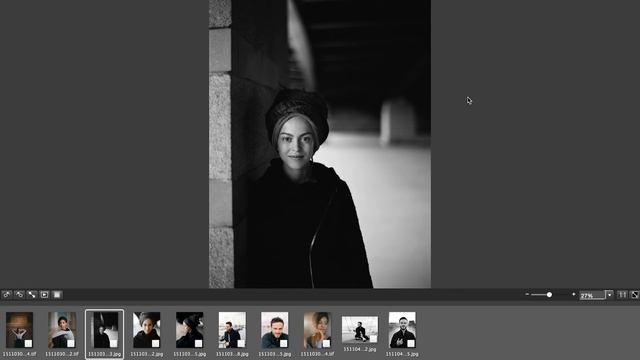The image size is (640, 360).
Task: Click the plus icon to zoom in
Action: pyautogui.click(x=573, y=294)
